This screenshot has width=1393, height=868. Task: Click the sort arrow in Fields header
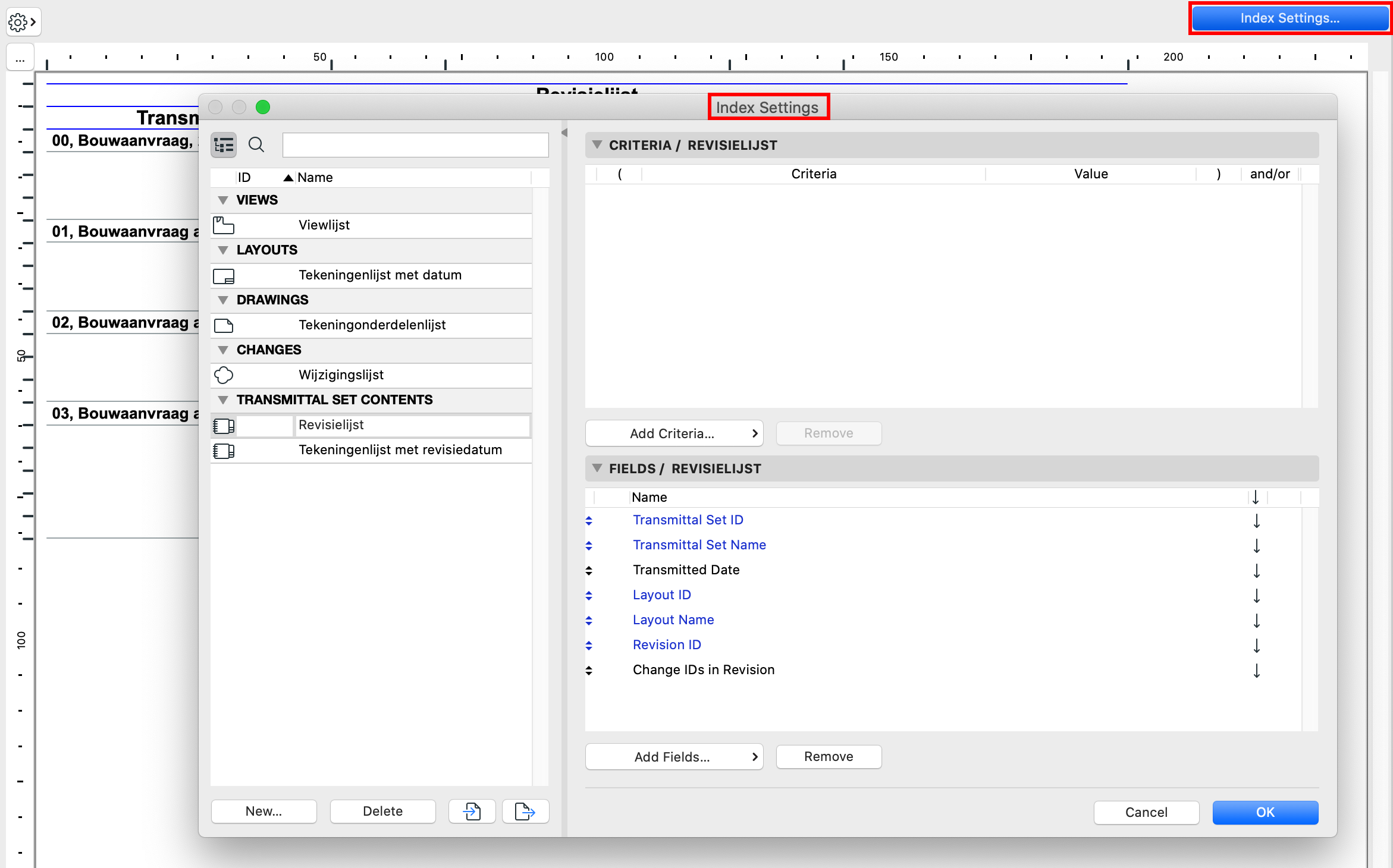[1256, 498]
